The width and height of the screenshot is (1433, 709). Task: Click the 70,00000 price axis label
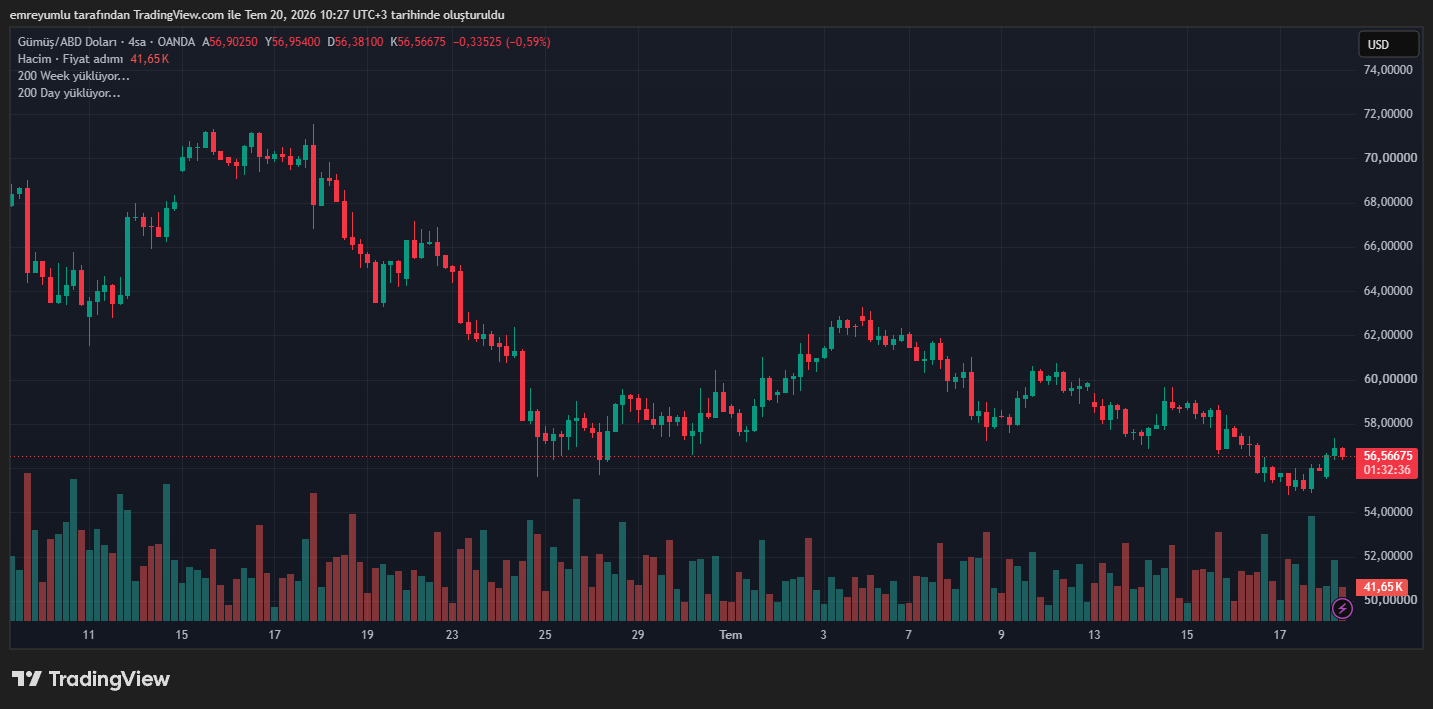(1388, 158)
